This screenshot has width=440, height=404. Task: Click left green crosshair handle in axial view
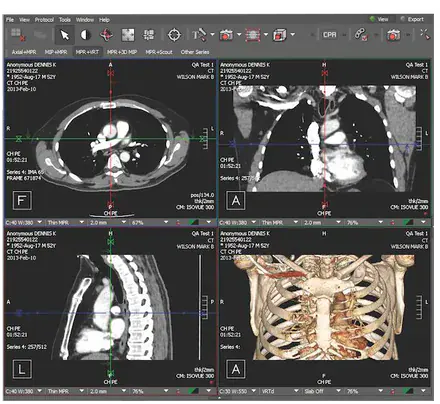tap(19, 139)
